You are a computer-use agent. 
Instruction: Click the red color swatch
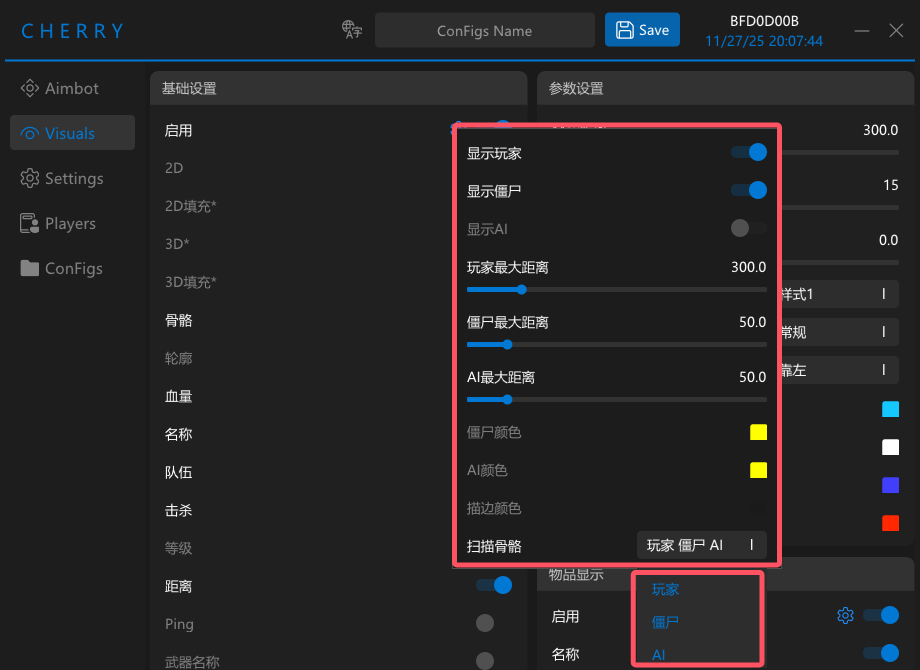(890, 523)
